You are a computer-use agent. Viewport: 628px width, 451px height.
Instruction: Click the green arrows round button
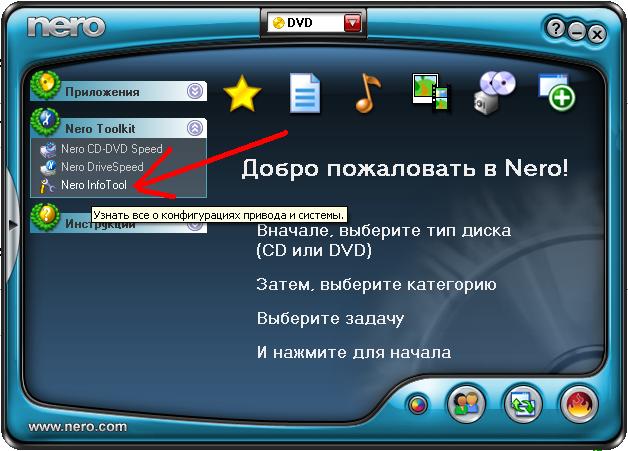[x=523, y=403]
